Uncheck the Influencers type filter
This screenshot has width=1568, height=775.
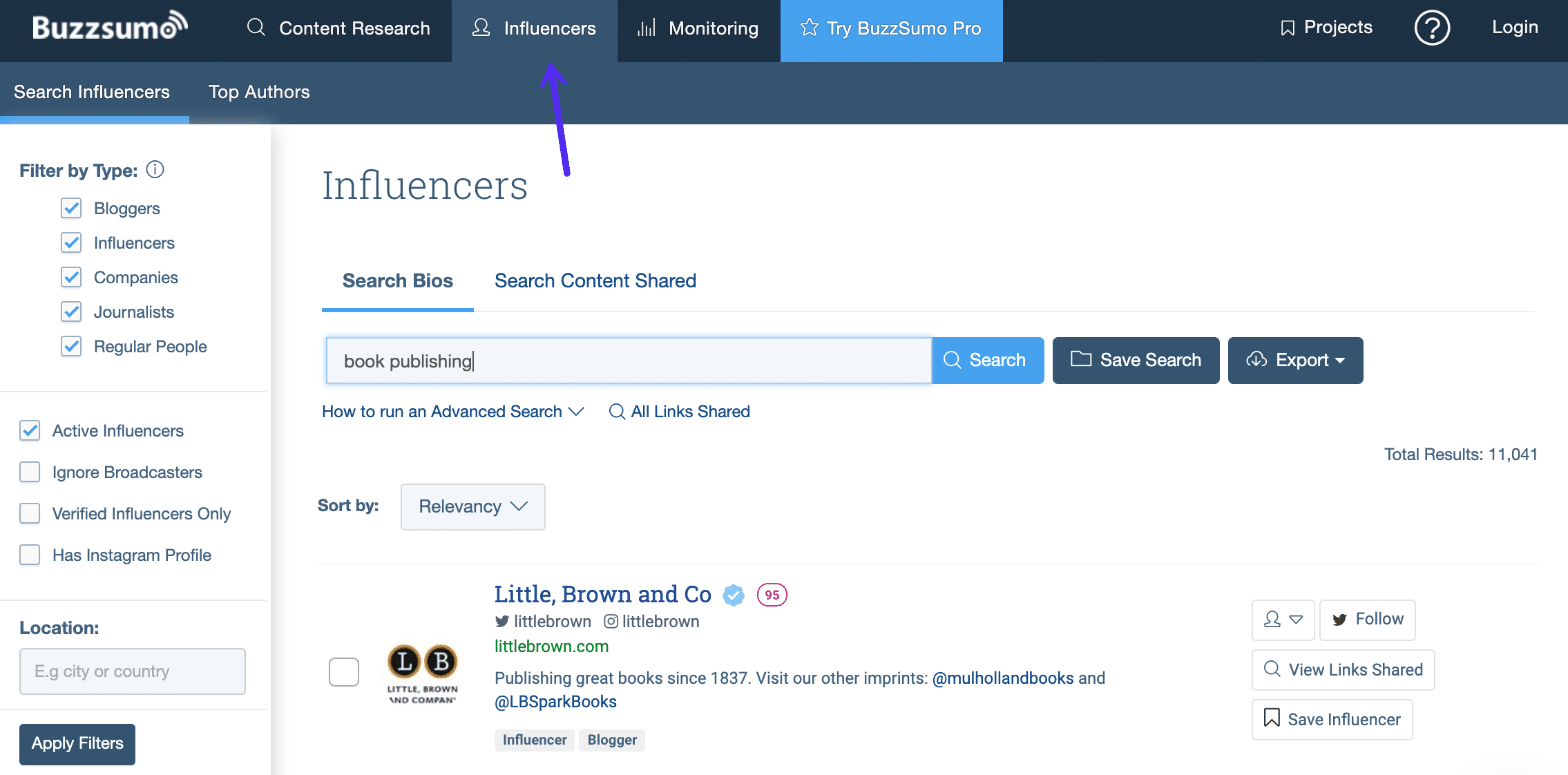point(71,243)
